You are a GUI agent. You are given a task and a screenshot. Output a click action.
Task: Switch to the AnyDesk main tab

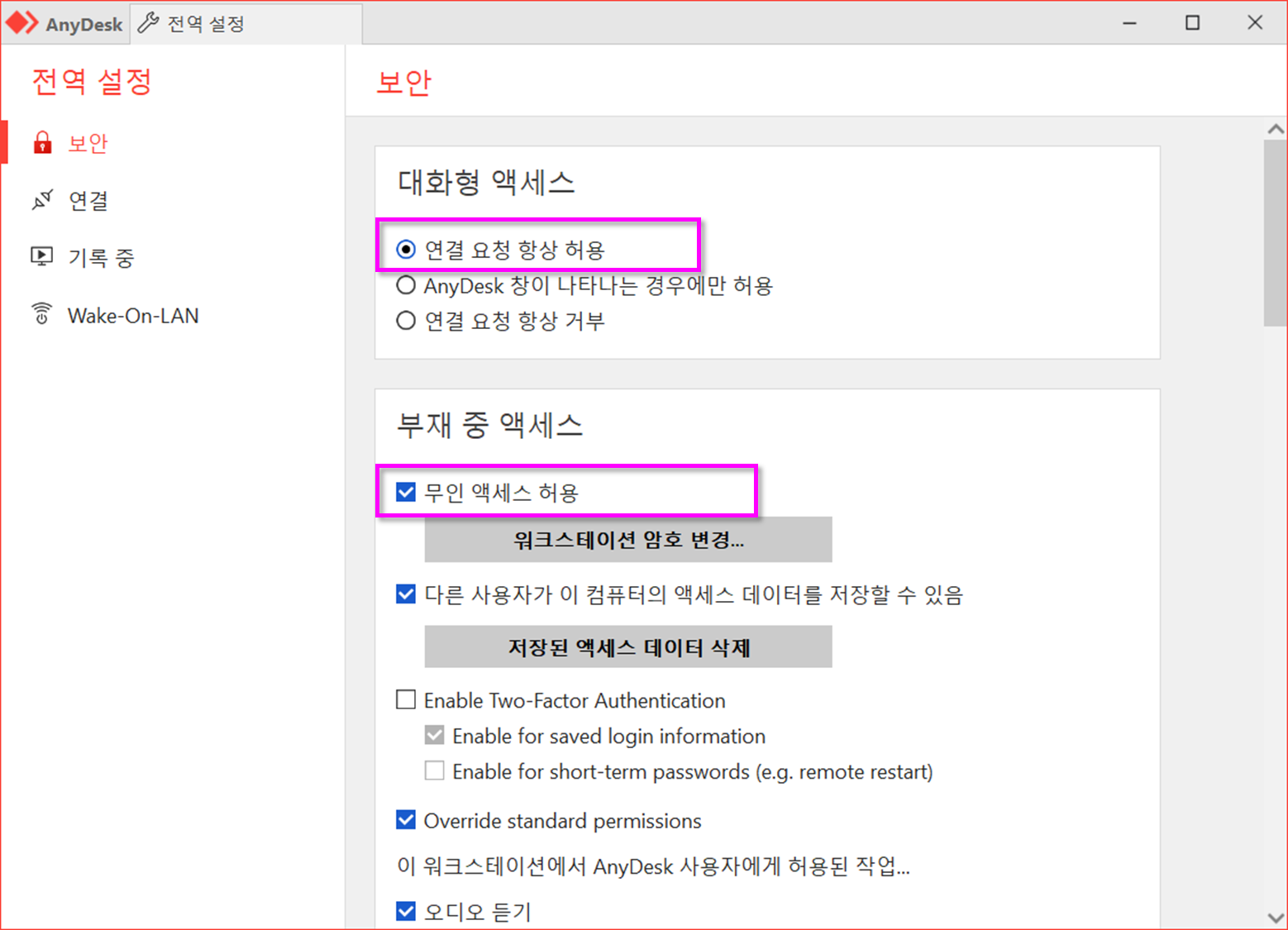(x=66, y=23)
